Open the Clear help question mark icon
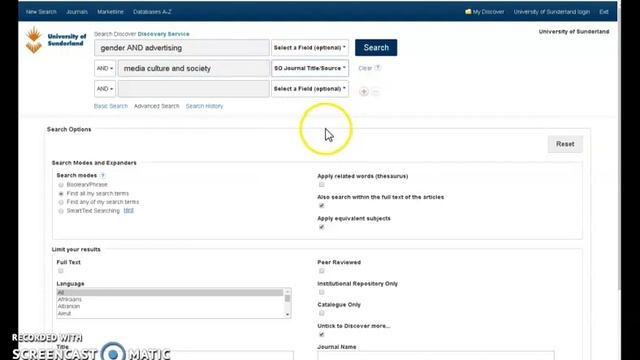The height and width of the screenshot is (360, 640). [x=378, y=68]
